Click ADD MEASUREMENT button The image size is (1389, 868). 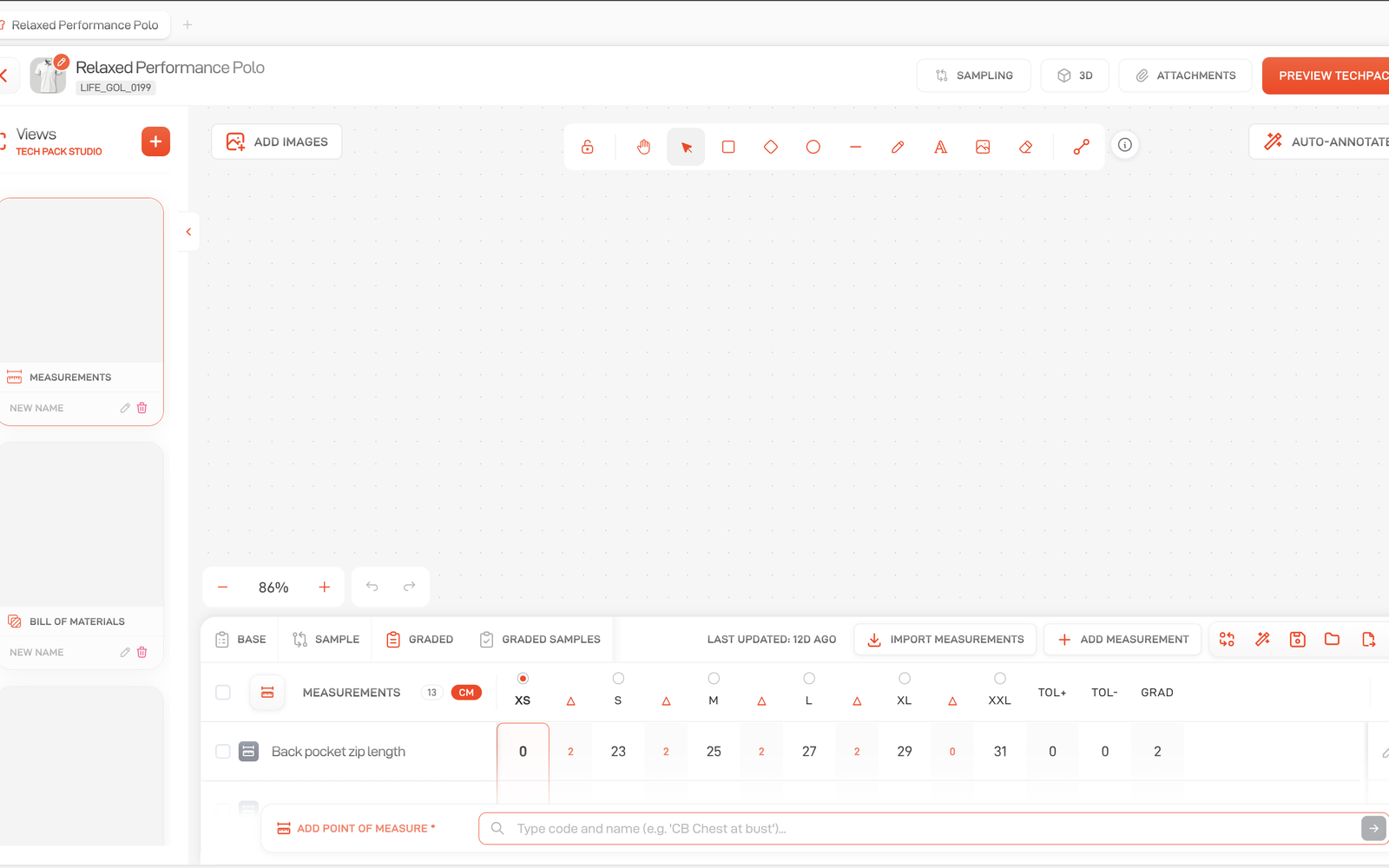coord(1122,639)
